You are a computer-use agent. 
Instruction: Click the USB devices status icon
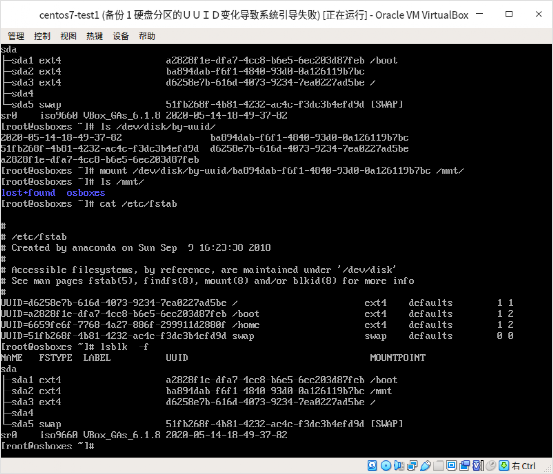click(425, 466)
